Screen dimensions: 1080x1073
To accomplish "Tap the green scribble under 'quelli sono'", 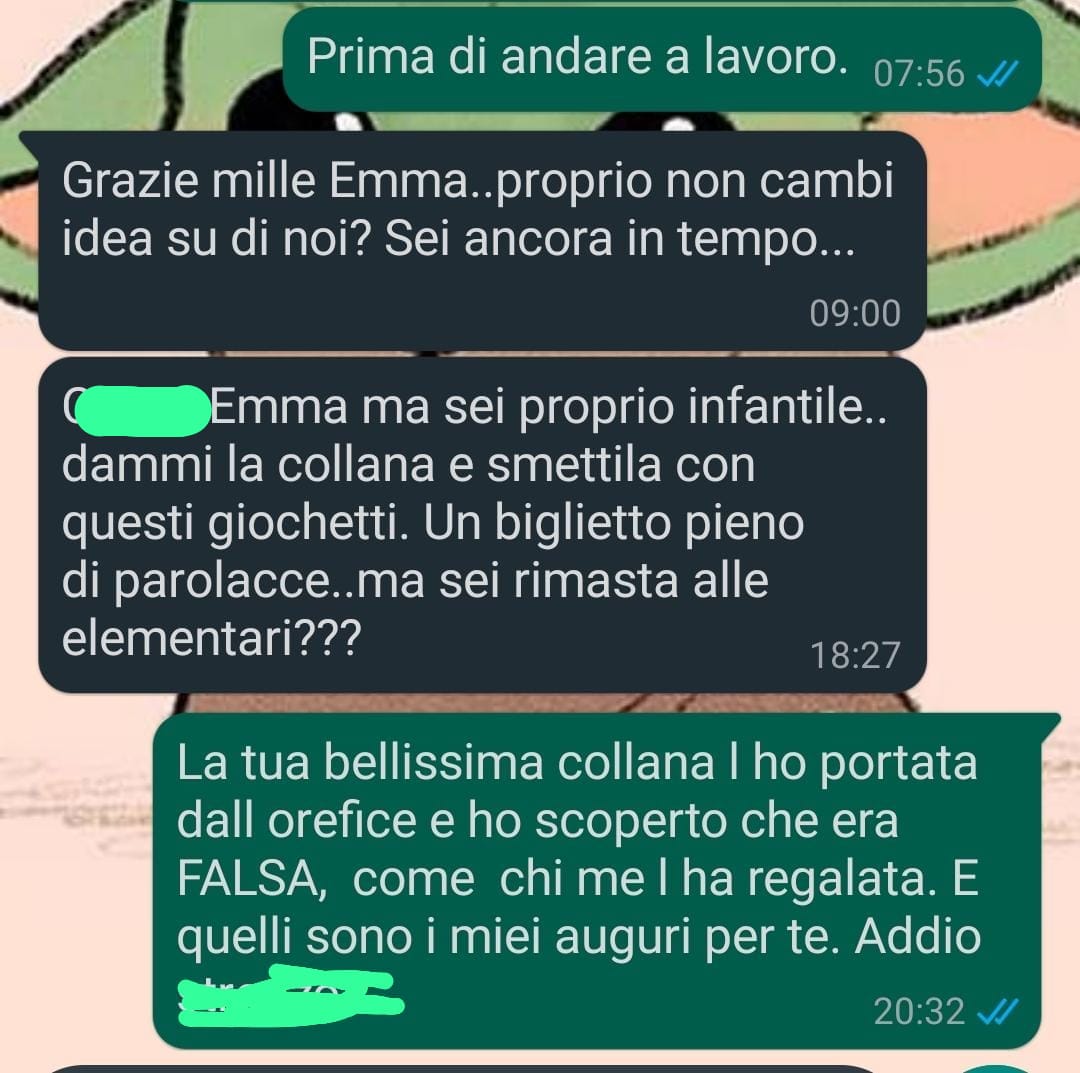I will (x=290, y=997).
